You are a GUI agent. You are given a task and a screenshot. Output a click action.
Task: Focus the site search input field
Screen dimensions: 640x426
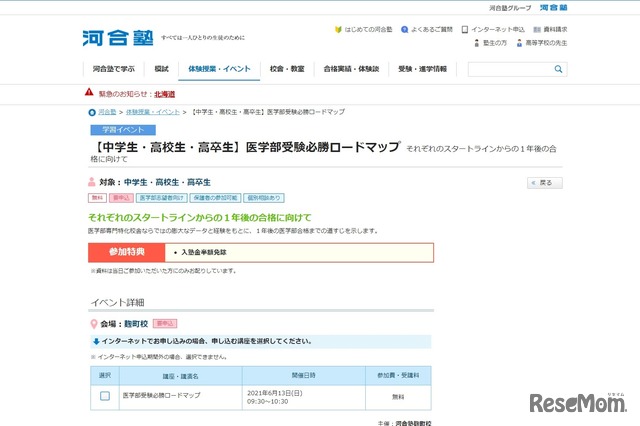[502, 70]
